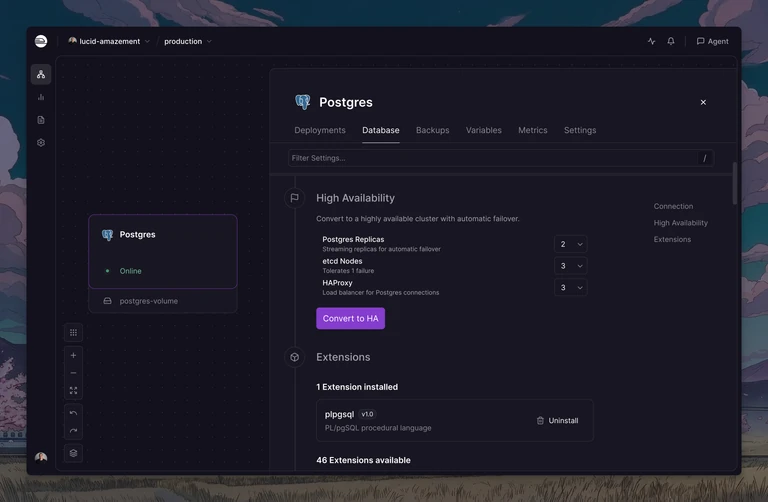
Task: Focus the Filter Settings input field
Action: tap(501, 158)
